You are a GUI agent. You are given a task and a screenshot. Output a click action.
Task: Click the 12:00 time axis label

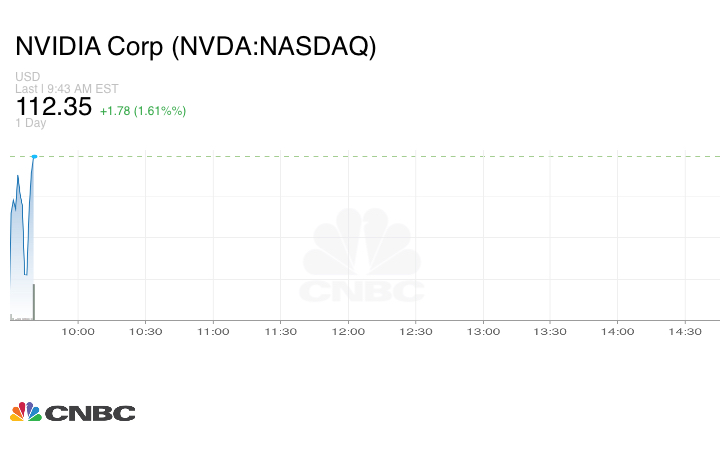click(x=348, y=332)
